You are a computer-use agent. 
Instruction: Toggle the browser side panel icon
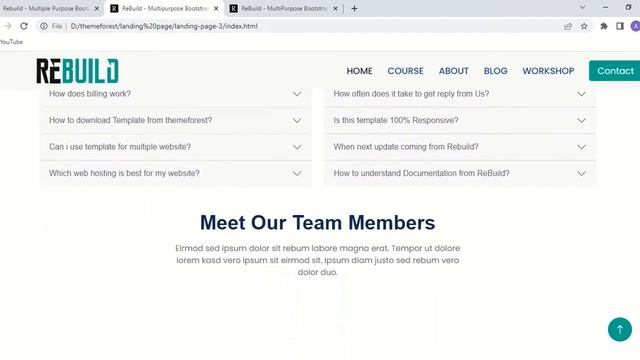[x=620, y=26]
